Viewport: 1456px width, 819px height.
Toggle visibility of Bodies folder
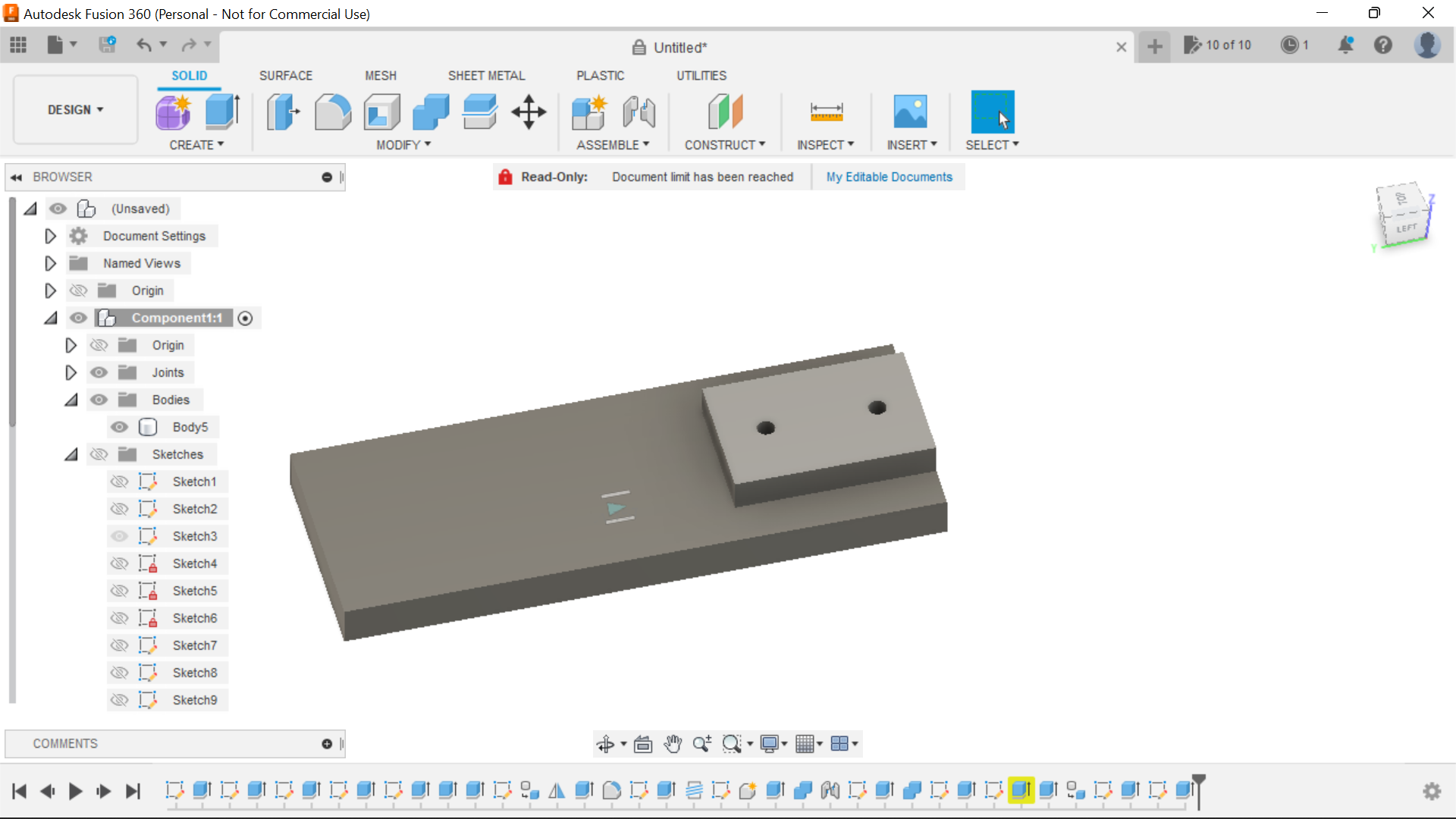point(99,400)
